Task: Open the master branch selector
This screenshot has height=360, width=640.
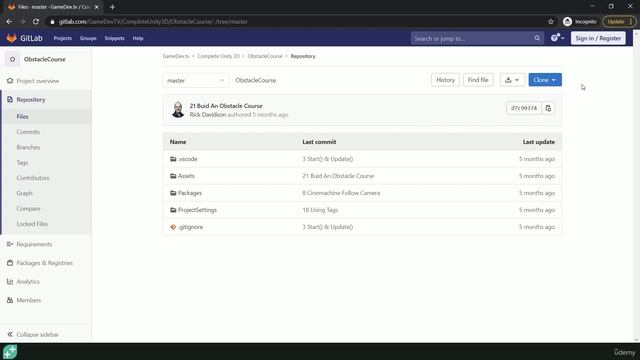Action: [196, 80]
